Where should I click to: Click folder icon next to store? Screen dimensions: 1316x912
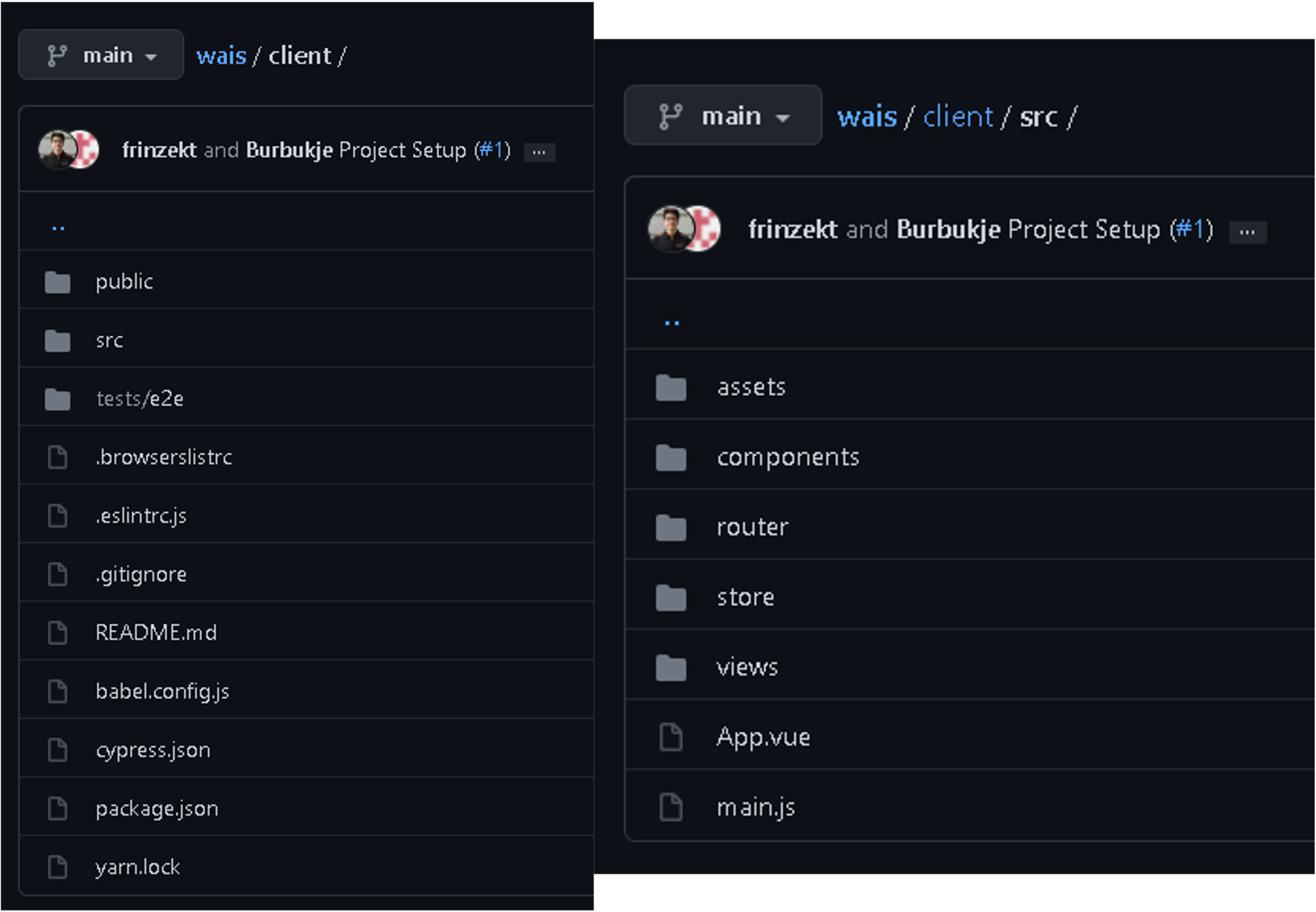point(671,597)
